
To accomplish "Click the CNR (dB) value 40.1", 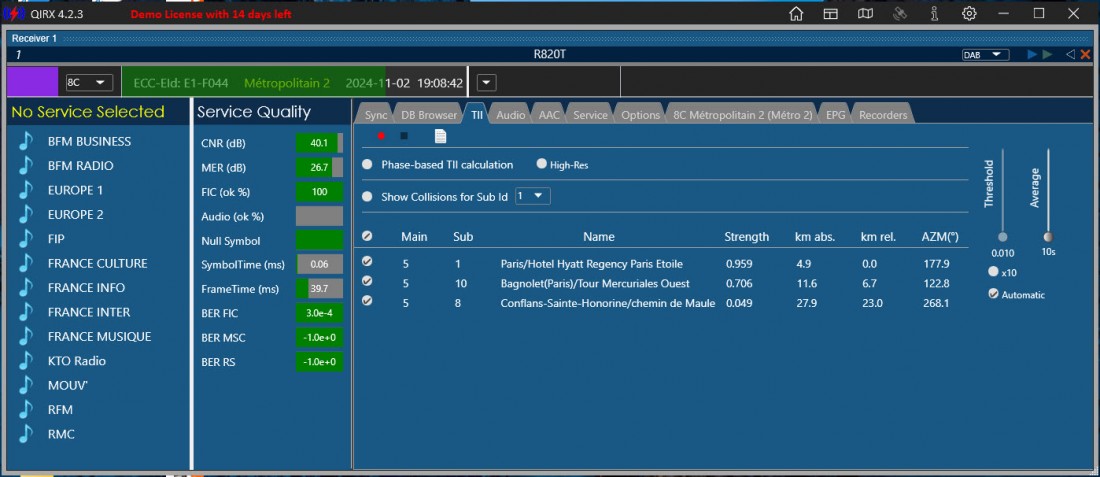I will 319,143.
